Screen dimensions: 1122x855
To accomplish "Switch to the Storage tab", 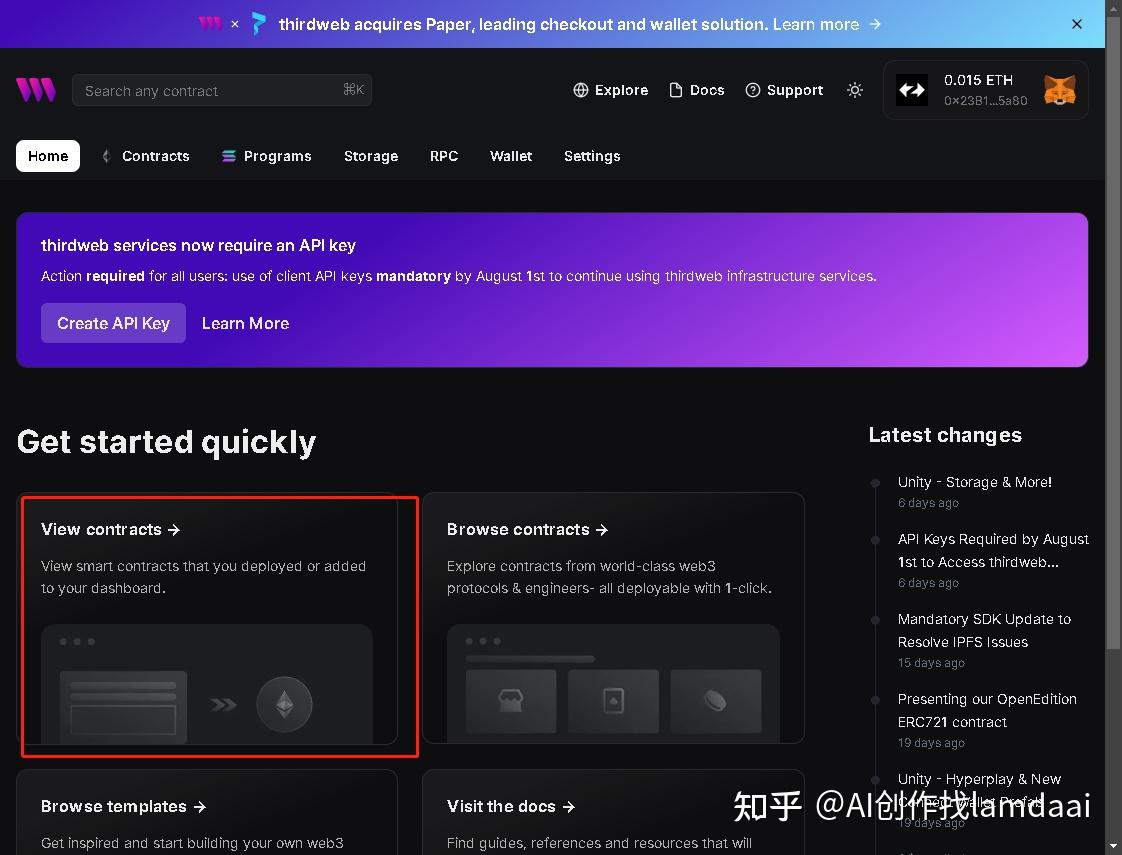I will coord(371,156).
